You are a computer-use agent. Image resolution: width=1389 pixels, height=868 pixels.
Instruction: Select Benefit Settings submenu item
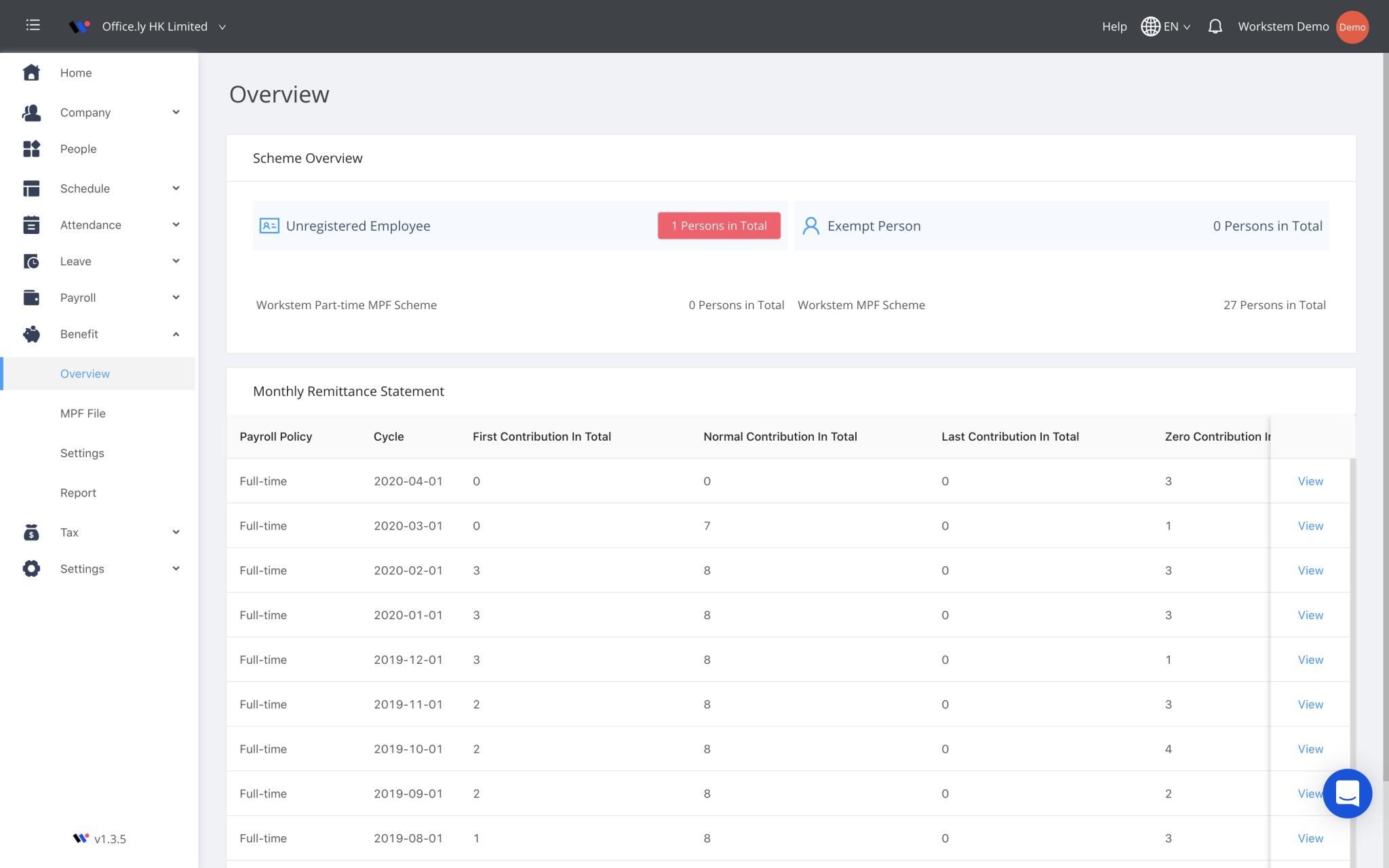point(82,453)
